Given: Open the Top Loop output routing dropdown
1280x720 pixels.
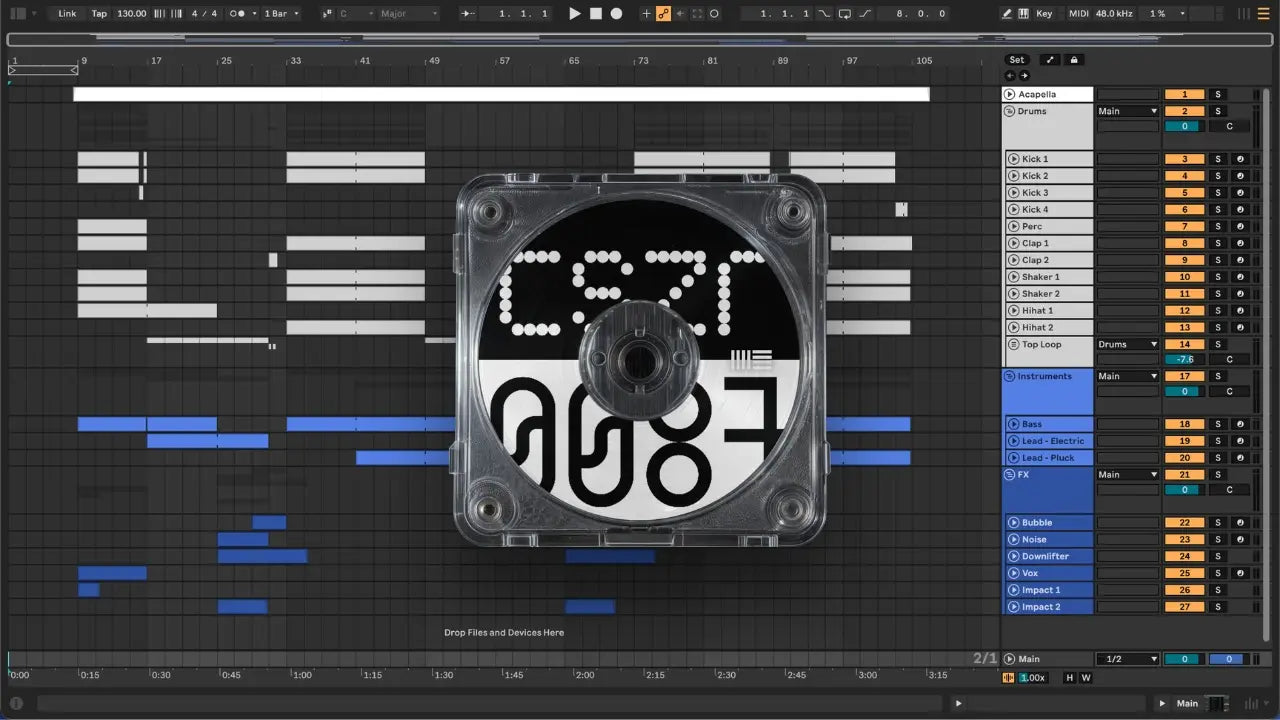Looking at the screenshot, I should [1127, 344].
